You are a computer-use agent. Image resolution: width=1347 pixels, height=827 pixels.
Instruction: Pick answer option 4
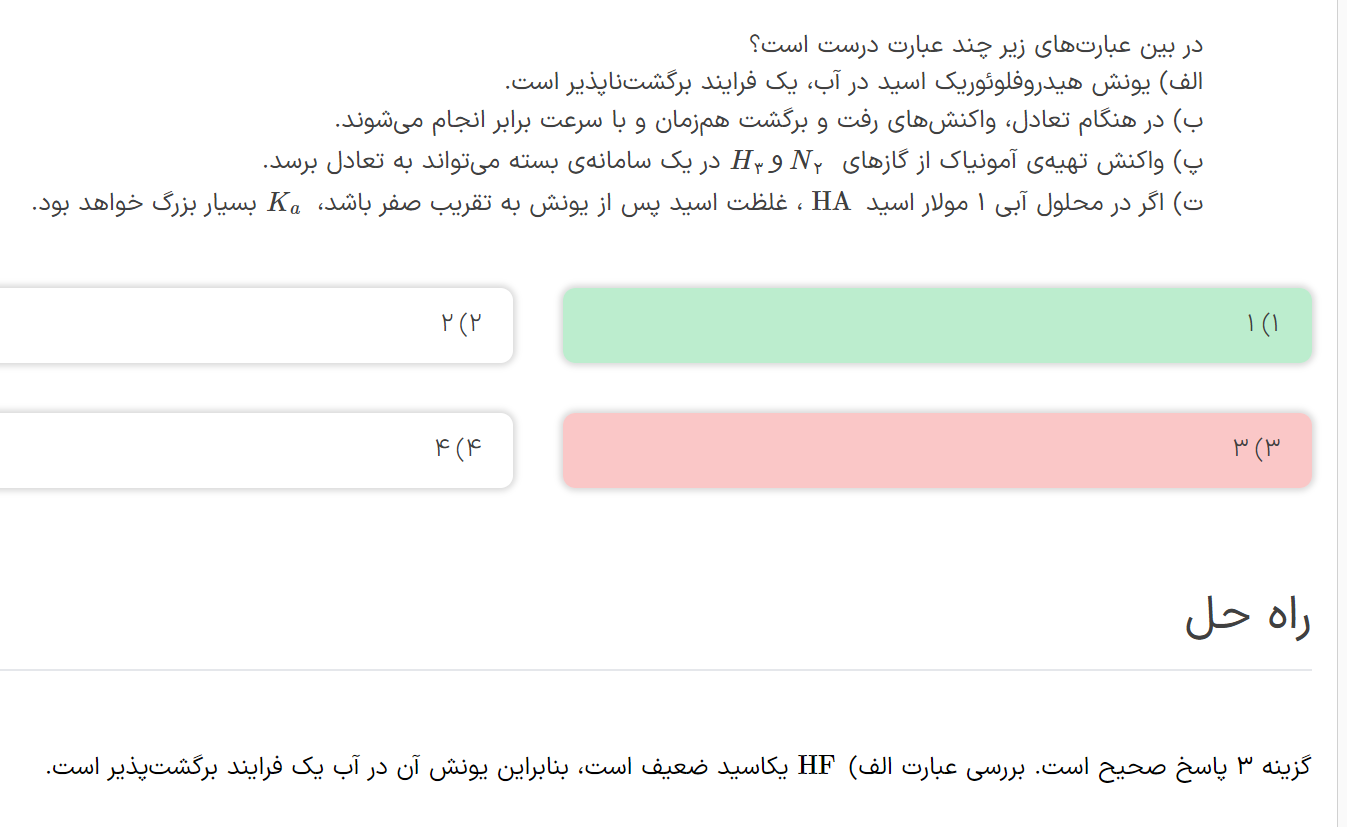(256, 450)
